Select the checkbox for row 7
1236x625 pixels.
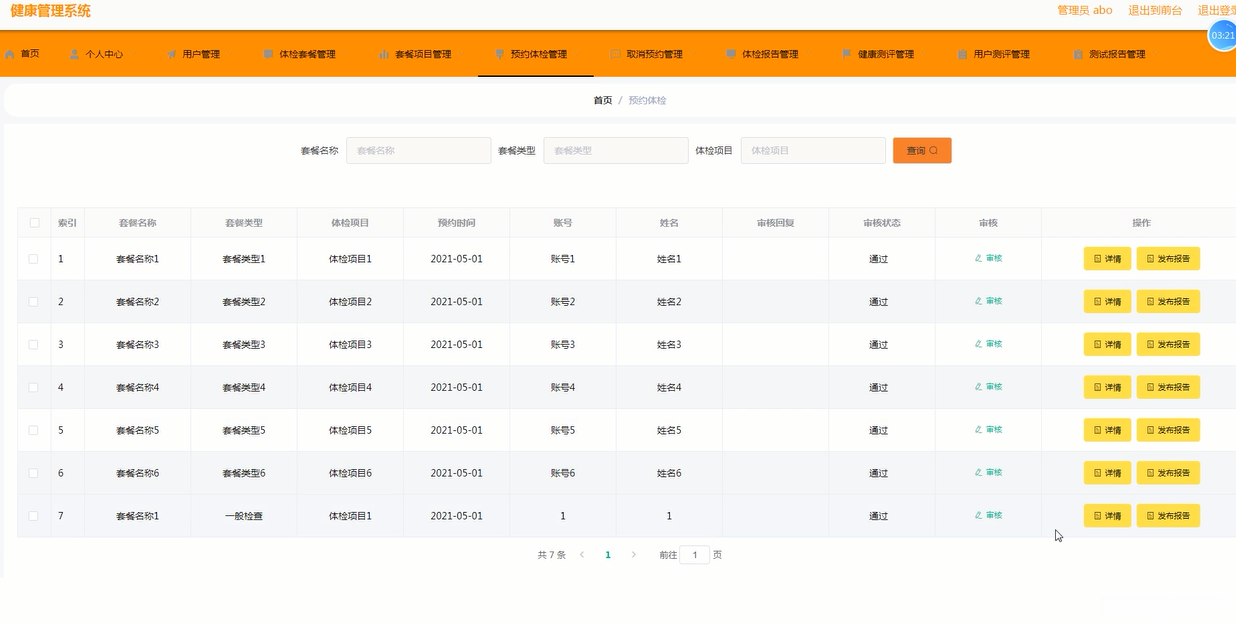pos(34,516)
